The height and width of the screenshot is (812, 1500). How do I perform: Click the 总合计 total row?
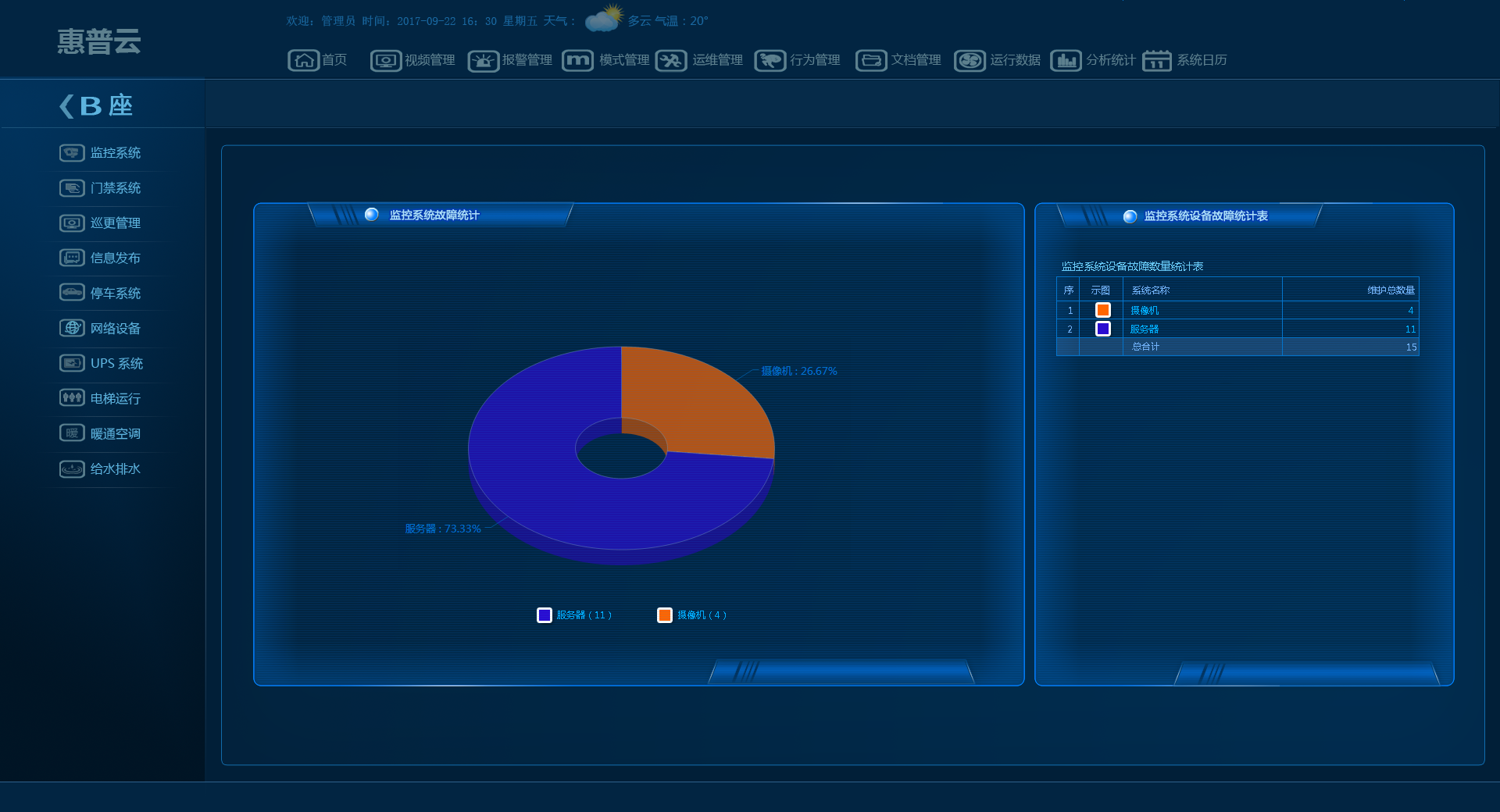pos(1237,347)
